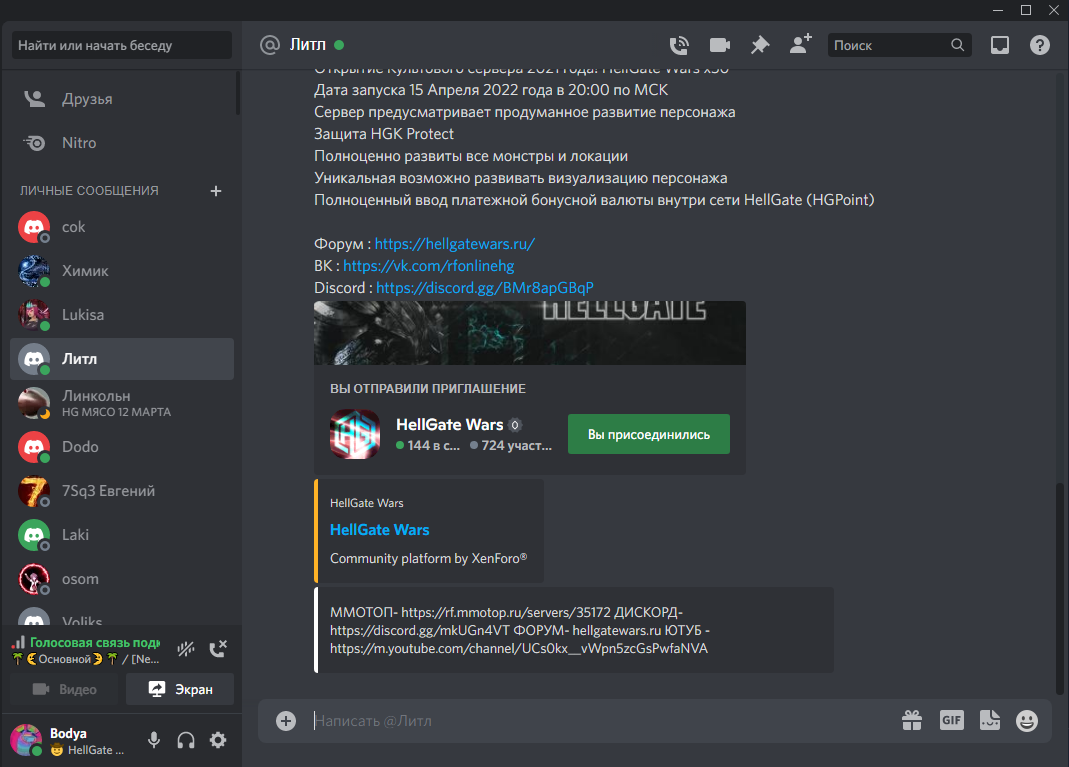Click the Литл name in header
This screenshot has width=1069, height=767.
click(x=307, y=44)
